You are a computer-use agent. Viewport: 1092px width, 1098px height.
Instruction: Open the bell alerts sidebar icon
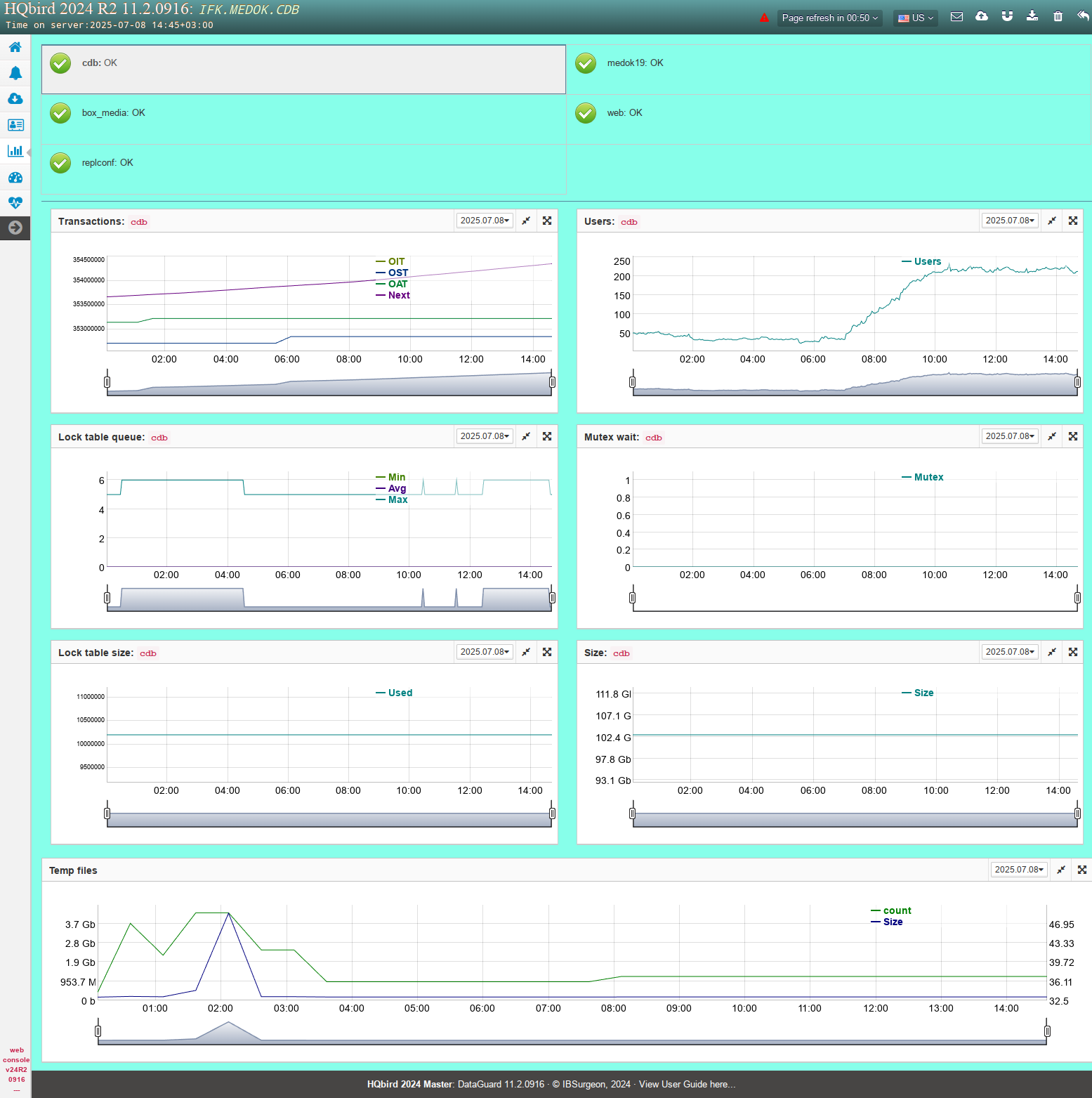(15, 73)
